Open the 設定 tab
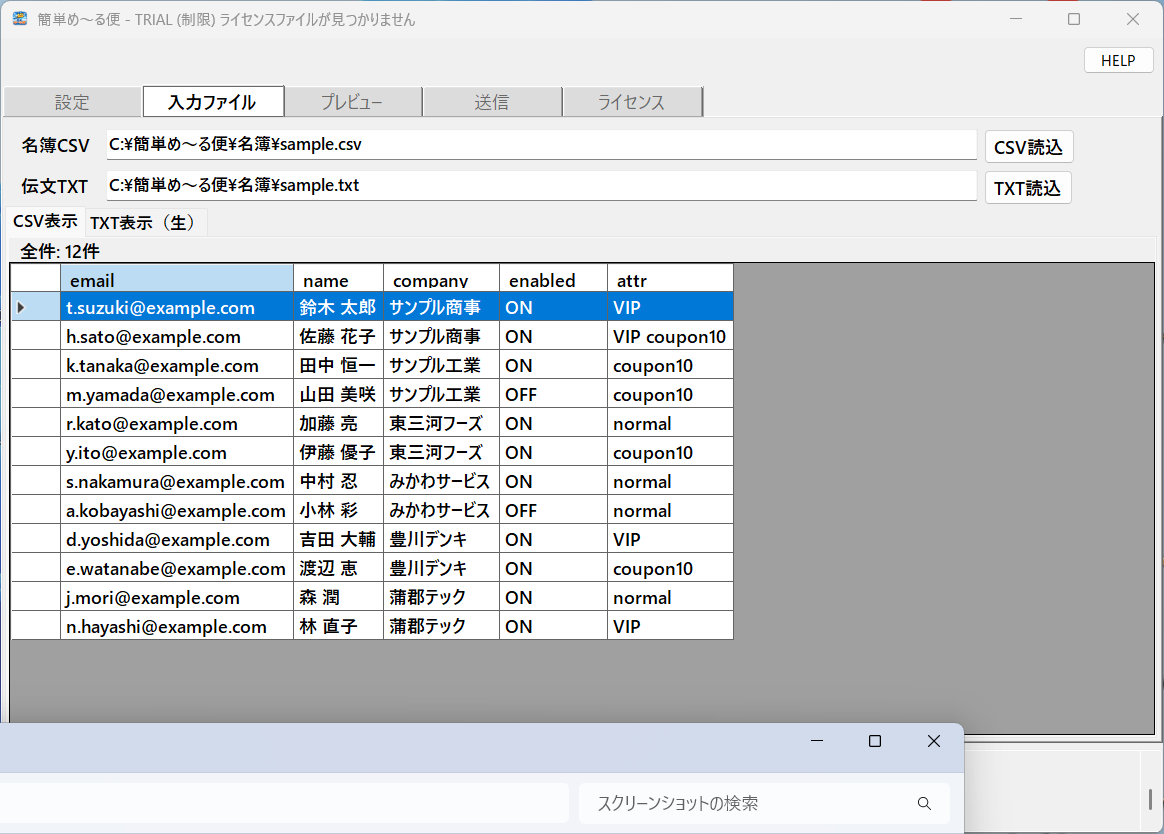The width and height of the screenshot is (1164, 834). pos(72,102)
